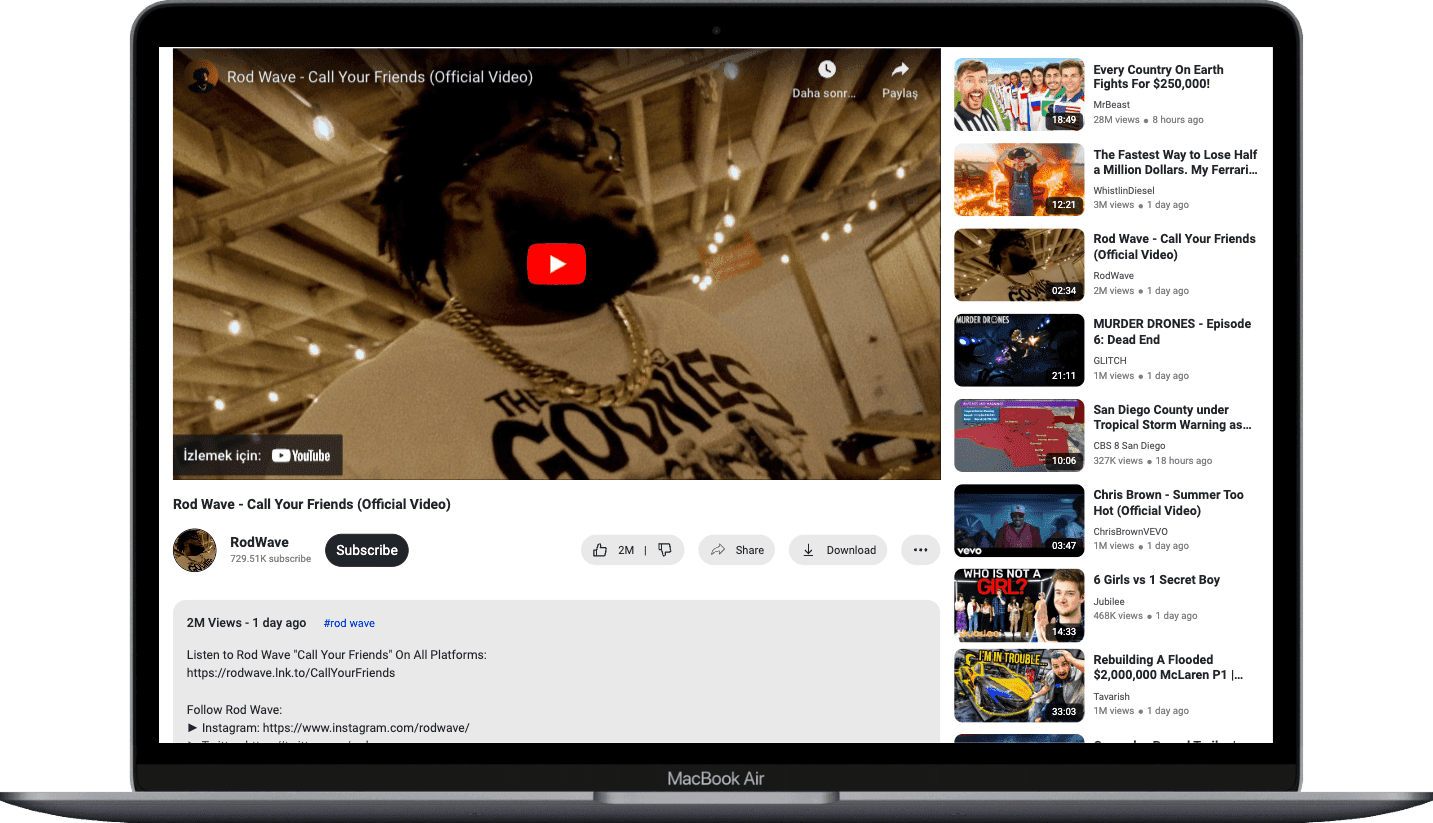Click the Download button

(x=838, y=550)
